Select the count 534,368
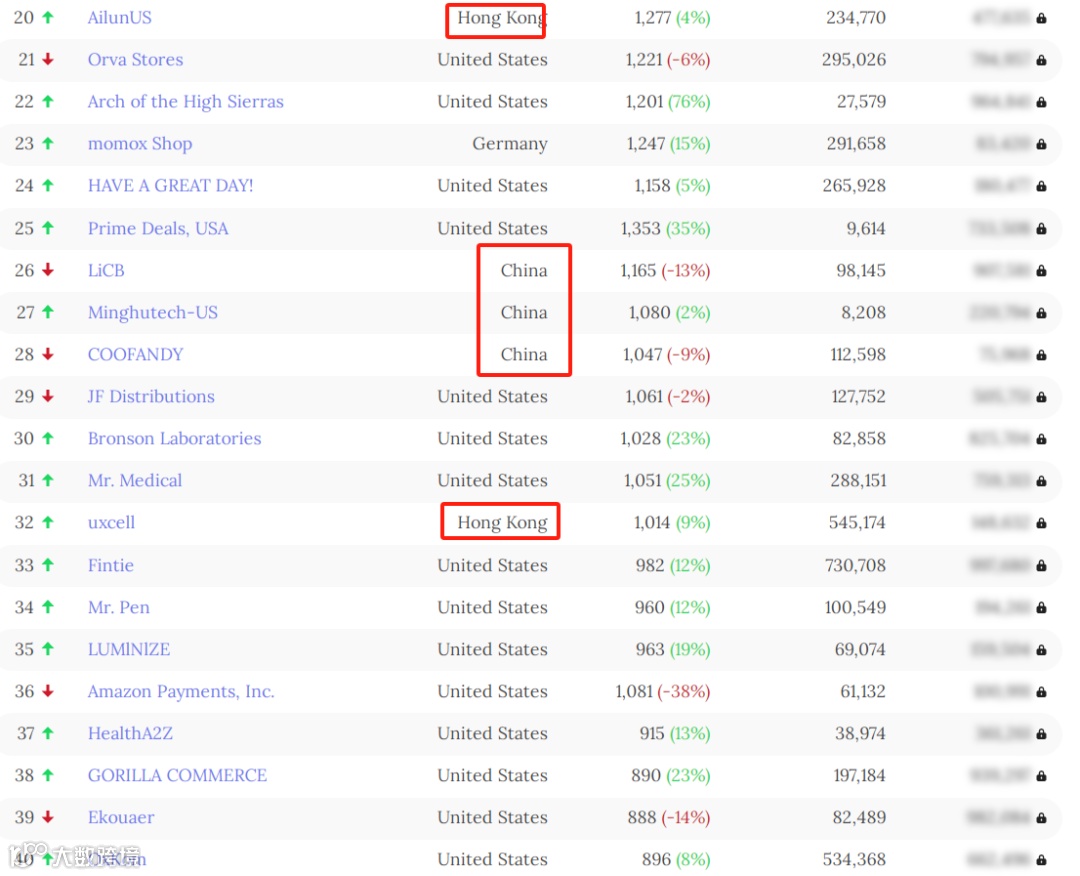 coord(854,859)
